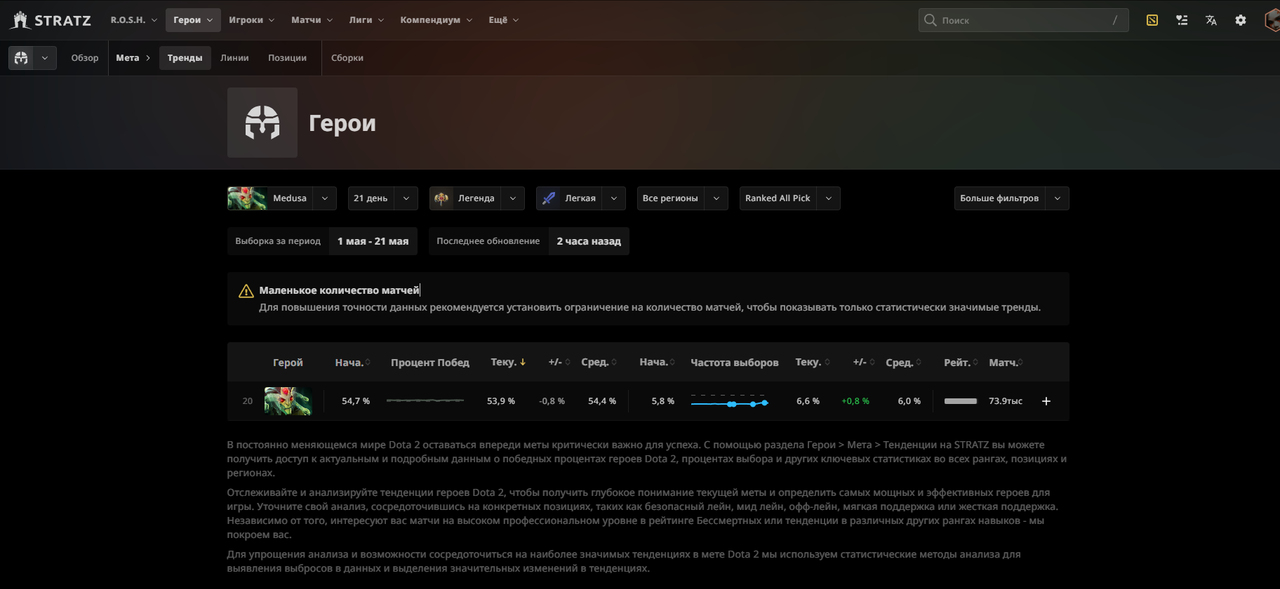Click the -0,8 % win rate change cell
This screenshot has width=1280, height=589.
552,401
